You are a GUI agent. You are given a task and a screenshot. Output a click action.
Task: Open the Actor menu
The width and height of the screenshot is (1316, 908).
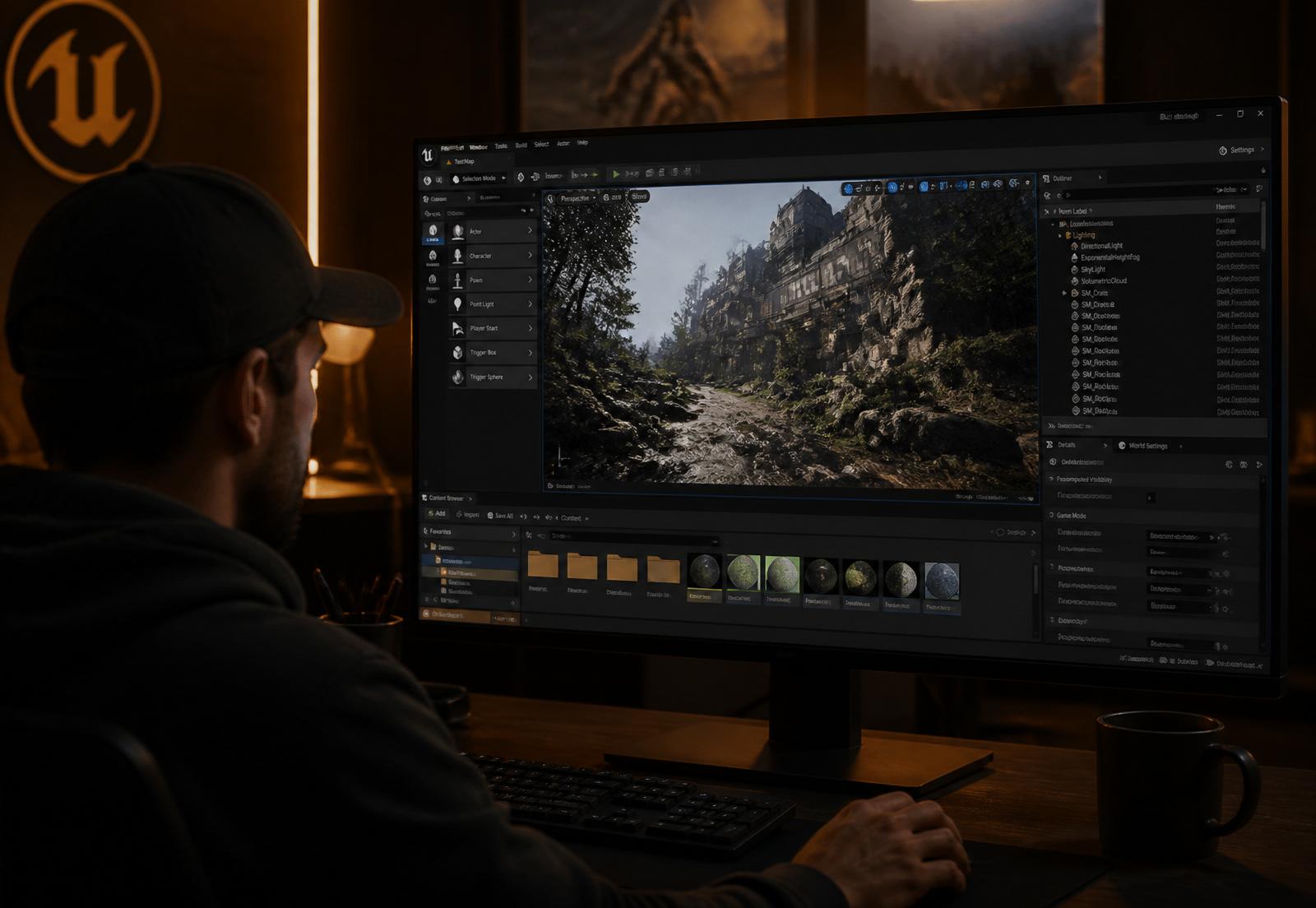(563, 144)
